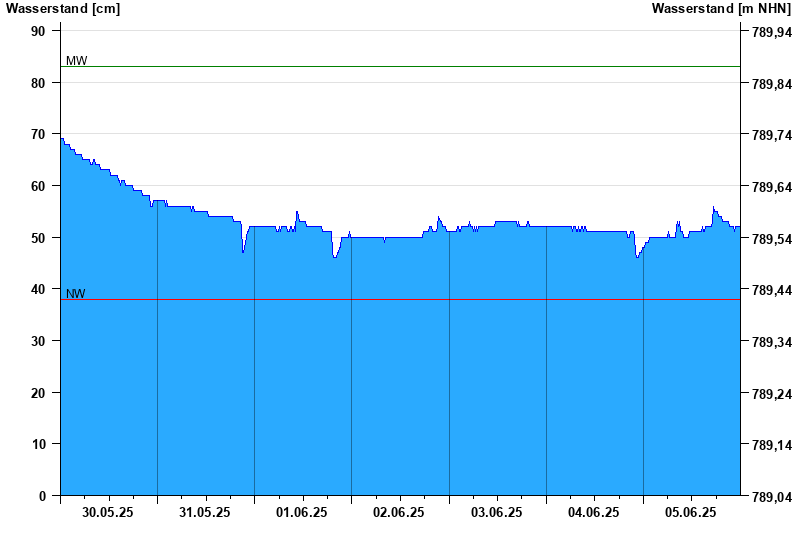
Task: Click the 0 value on left axis
Action: pyautogui.click(x=42, y=496)
